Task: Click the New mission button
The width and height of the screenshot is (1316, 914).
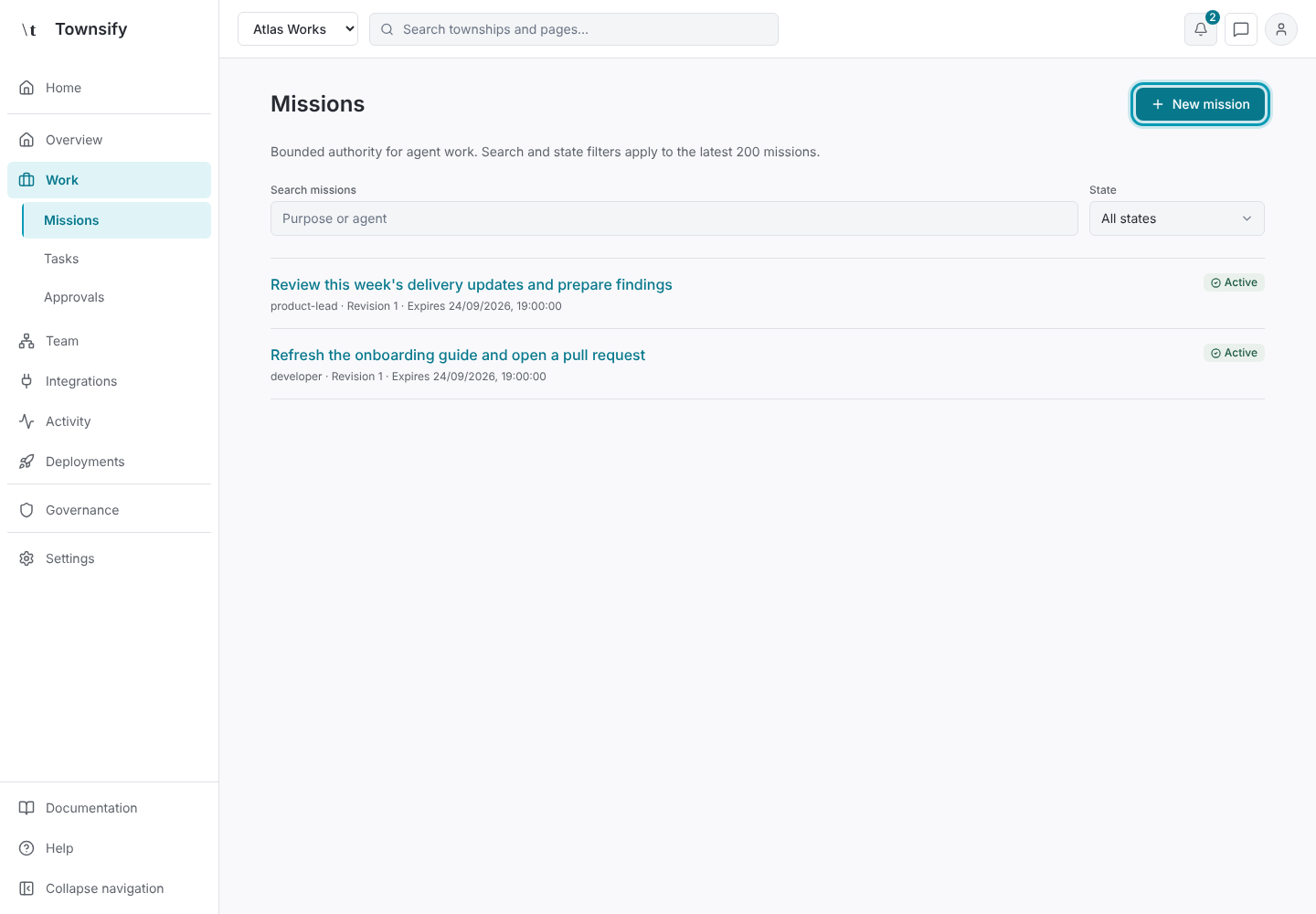Action: [1200, 104]
